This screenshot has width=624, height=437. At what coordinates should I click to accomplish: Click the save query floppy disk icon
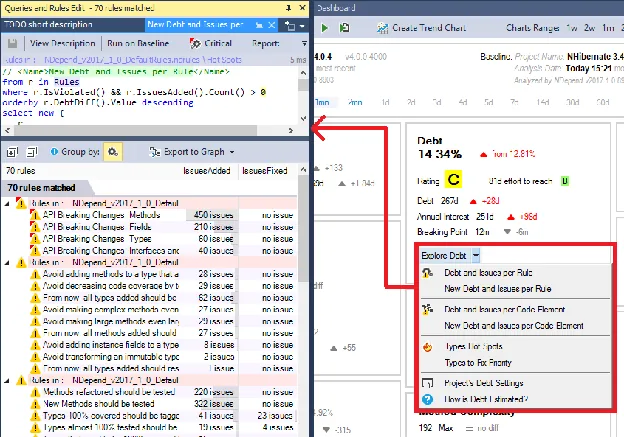[12, 43]
